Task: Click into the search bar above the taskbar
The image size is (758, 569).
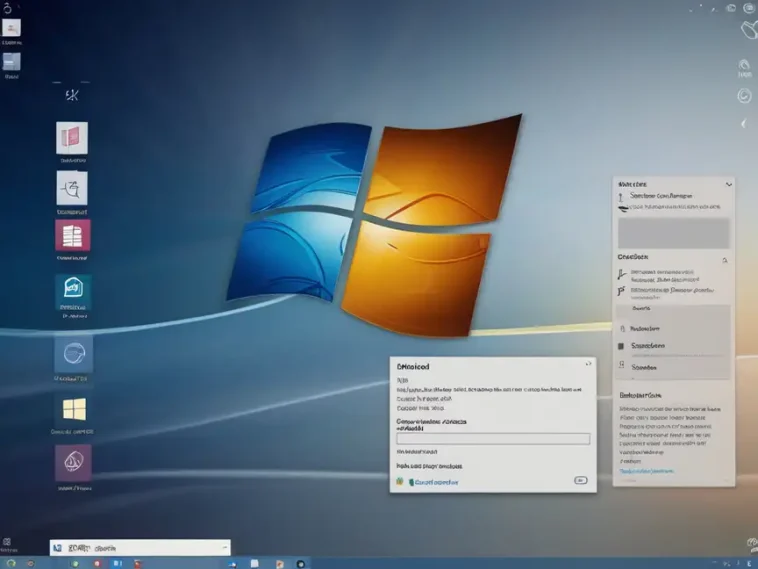Action: 140,548
